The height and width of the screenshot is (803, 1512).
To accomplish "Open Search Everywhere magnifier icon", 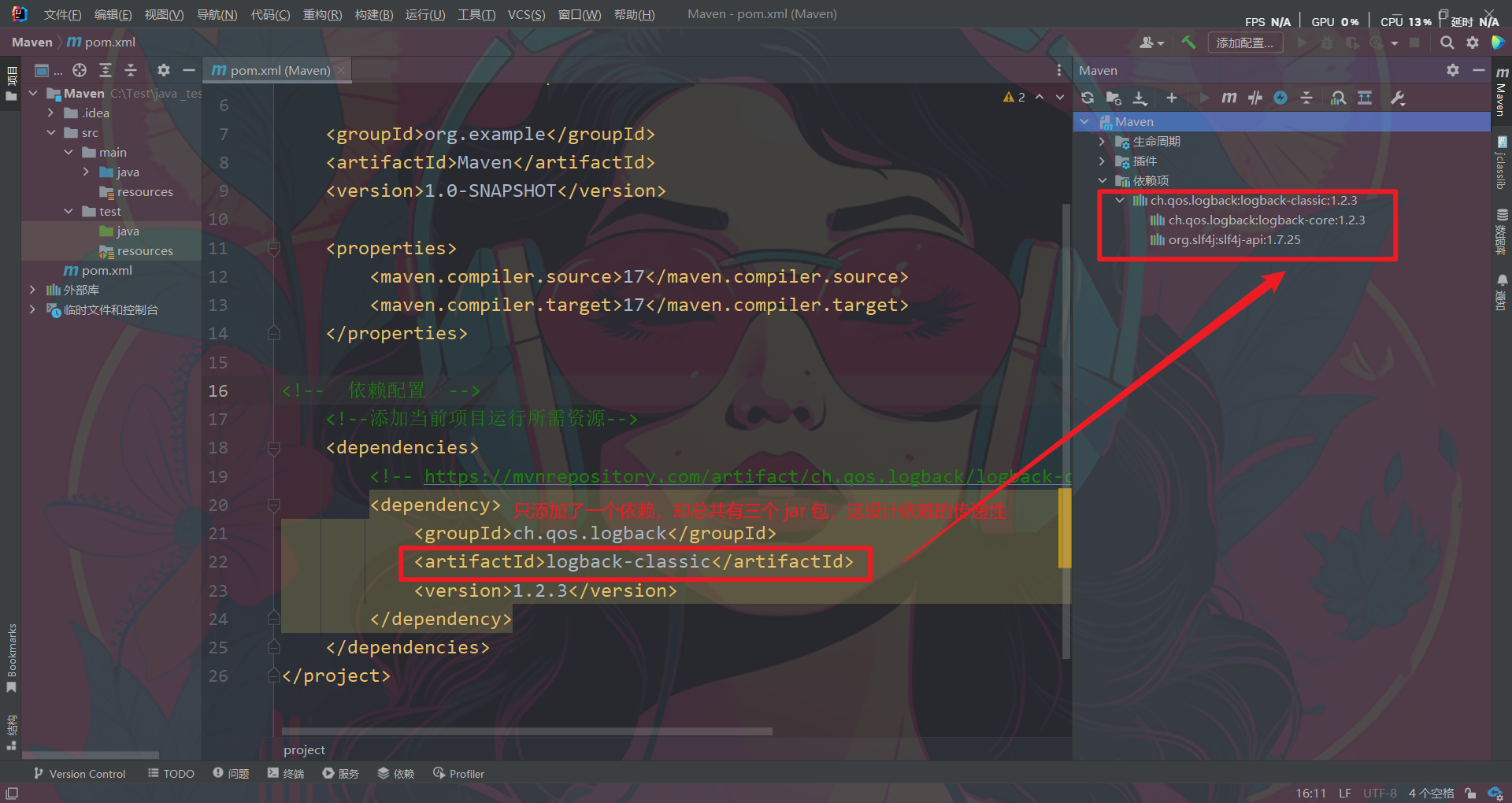I will pos(1447,43).
